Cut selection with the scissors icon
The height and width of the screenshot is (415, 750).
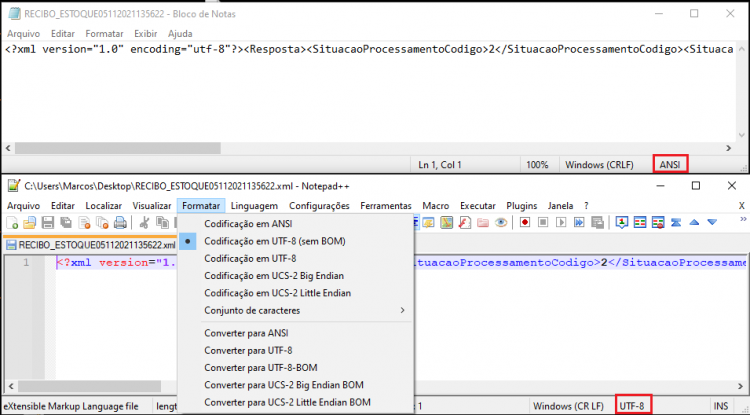point(145,222)
